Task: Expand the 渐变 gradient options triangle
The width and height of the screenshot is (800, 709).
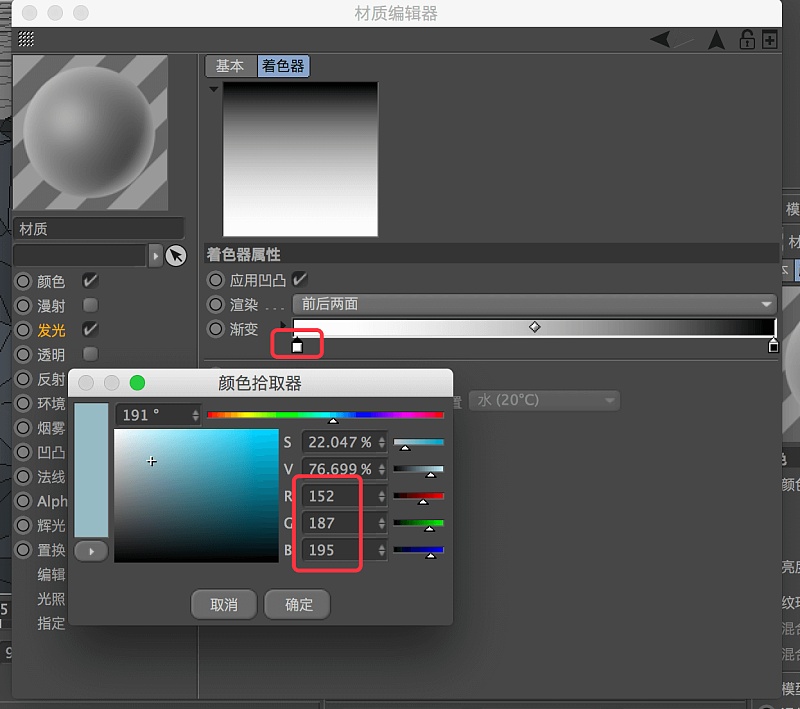Action: (x=283, y=324)
